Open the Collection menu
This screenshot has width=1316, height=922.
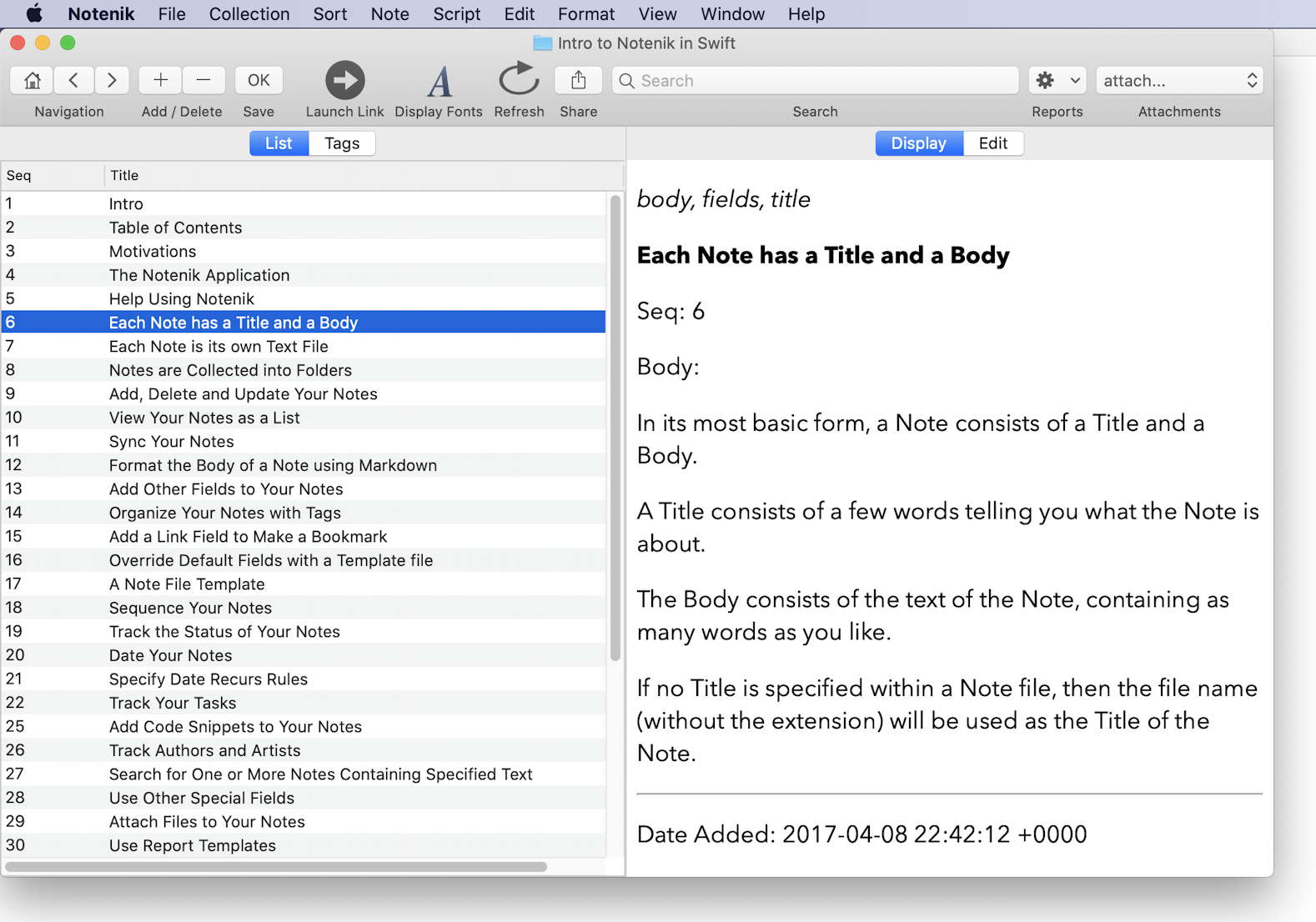click(249, 14)
